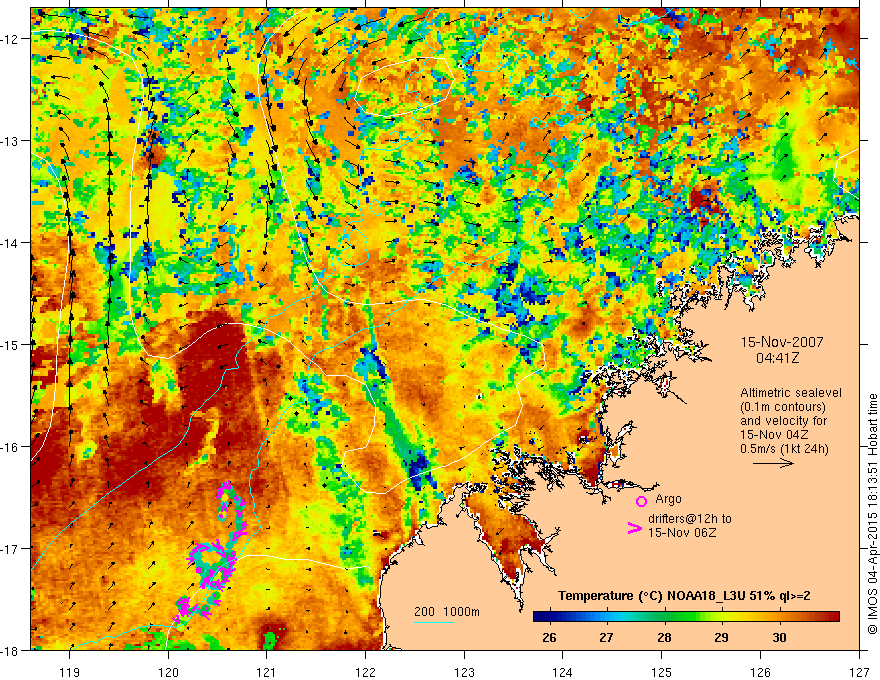
Task: Click longitude axis label 125
Action: tap(662, 672)
